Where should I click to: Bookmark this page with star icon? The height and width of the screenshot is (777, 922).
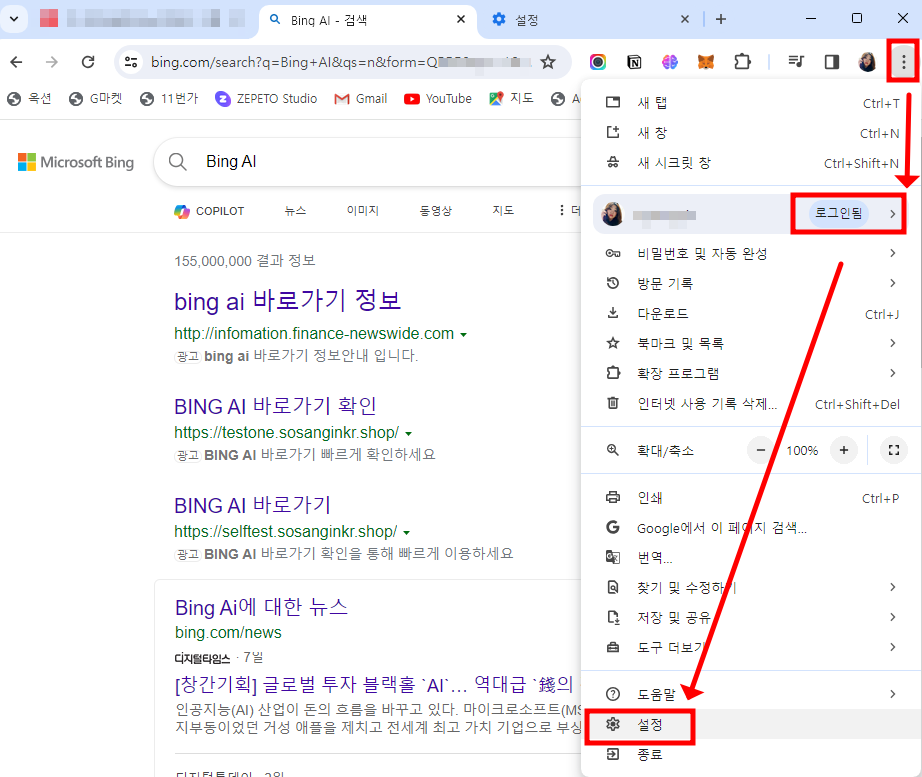pyautogui.click(x=548, y=62)
